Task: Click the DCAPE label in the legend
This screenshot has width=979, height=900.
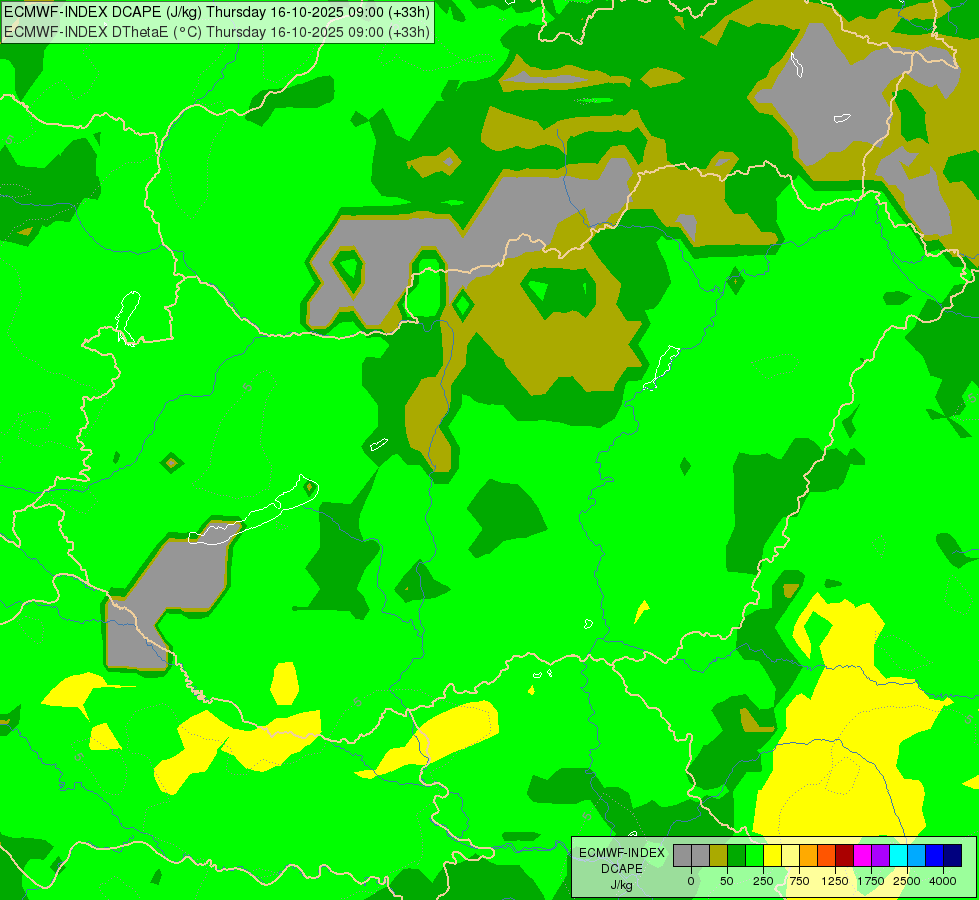Action: (x=622, y=869)
